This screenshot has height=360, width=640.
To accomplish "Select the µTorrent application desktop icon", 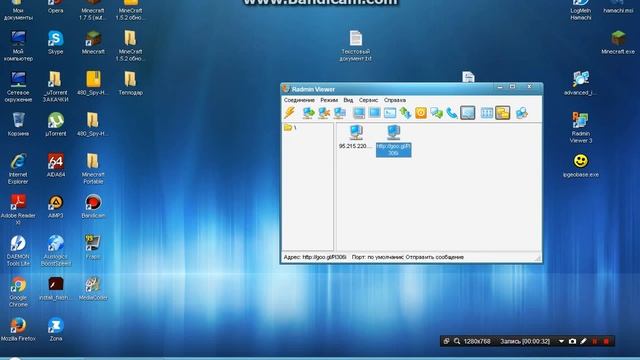I will 56,124.
